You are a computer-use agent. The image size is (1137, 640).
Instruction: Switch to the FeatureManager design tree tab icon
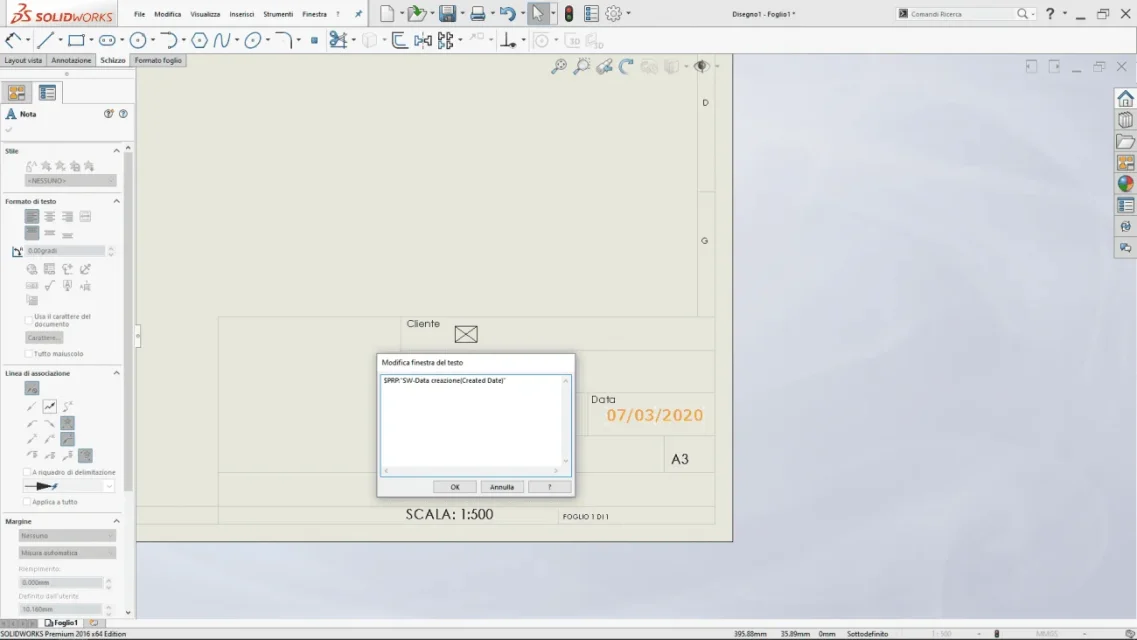tap(17, 93)
